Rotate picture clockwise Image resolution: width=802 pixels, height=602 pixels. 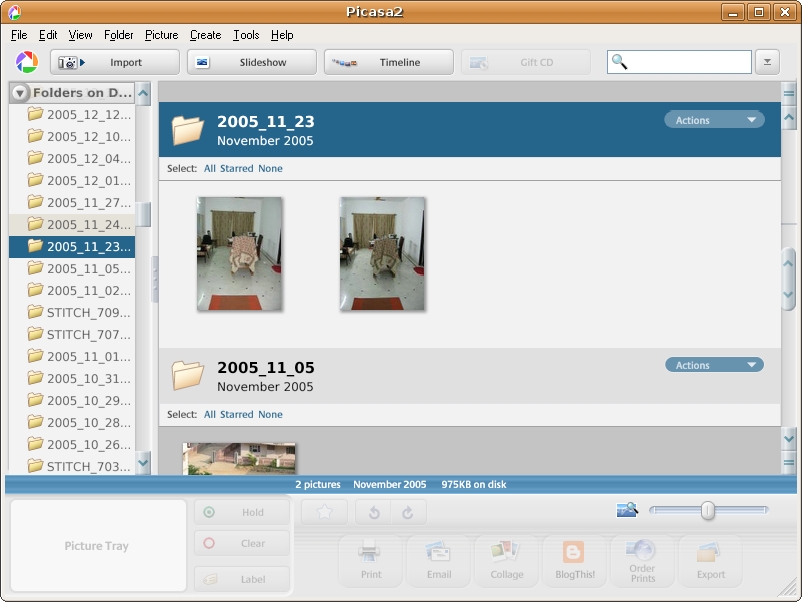point(408,512)
